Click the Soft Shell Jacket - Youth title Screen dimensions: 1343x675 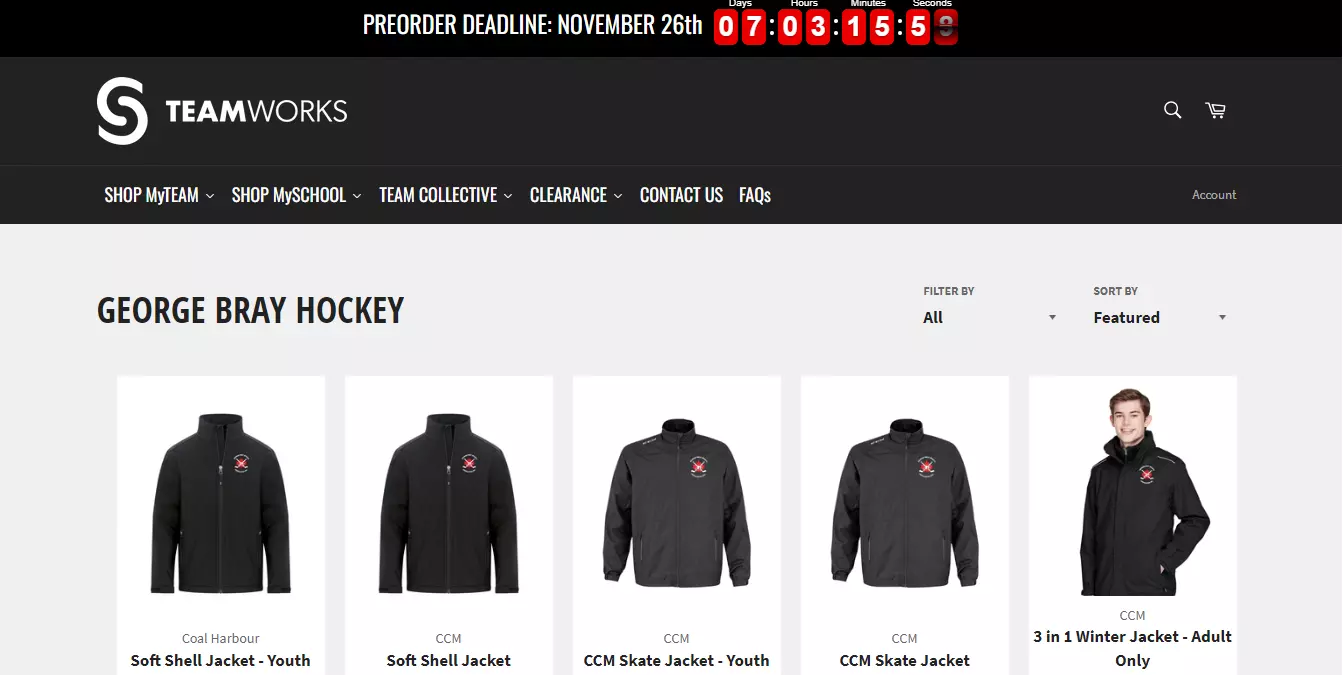point(221,660)
